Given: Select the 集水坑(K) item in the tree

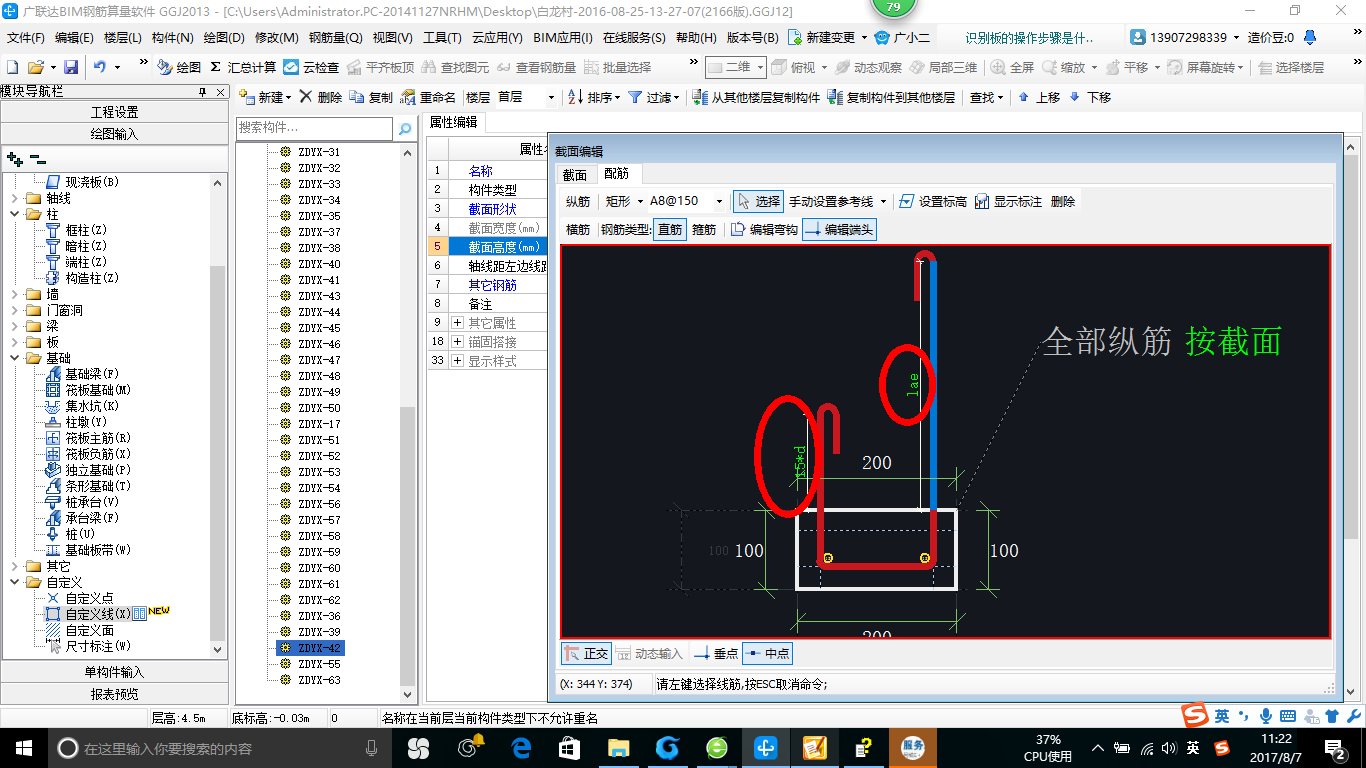Looking at the screenshot, I should pyautogui.click(x=92, y=406).
